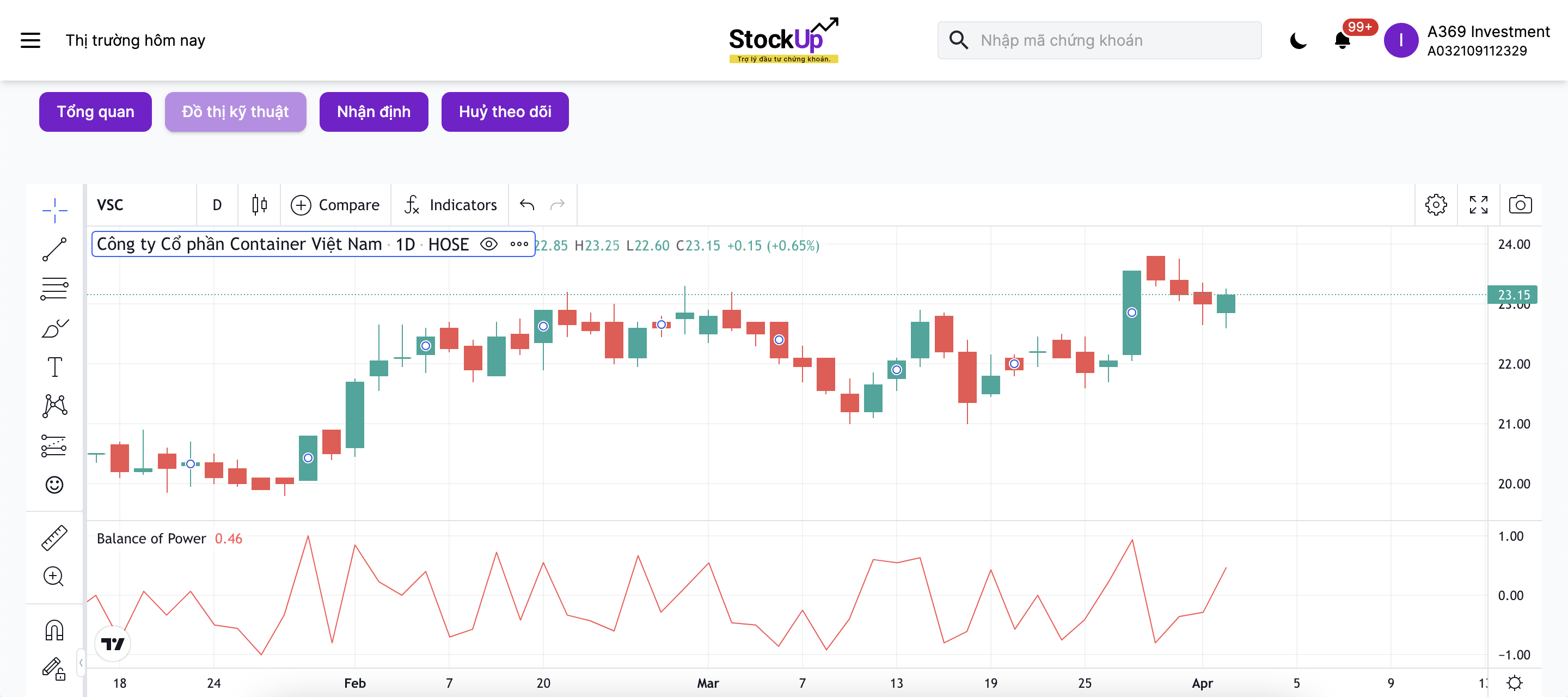
Task: Toggle lock all drawing tools
Action: click(x=55, y=669)
